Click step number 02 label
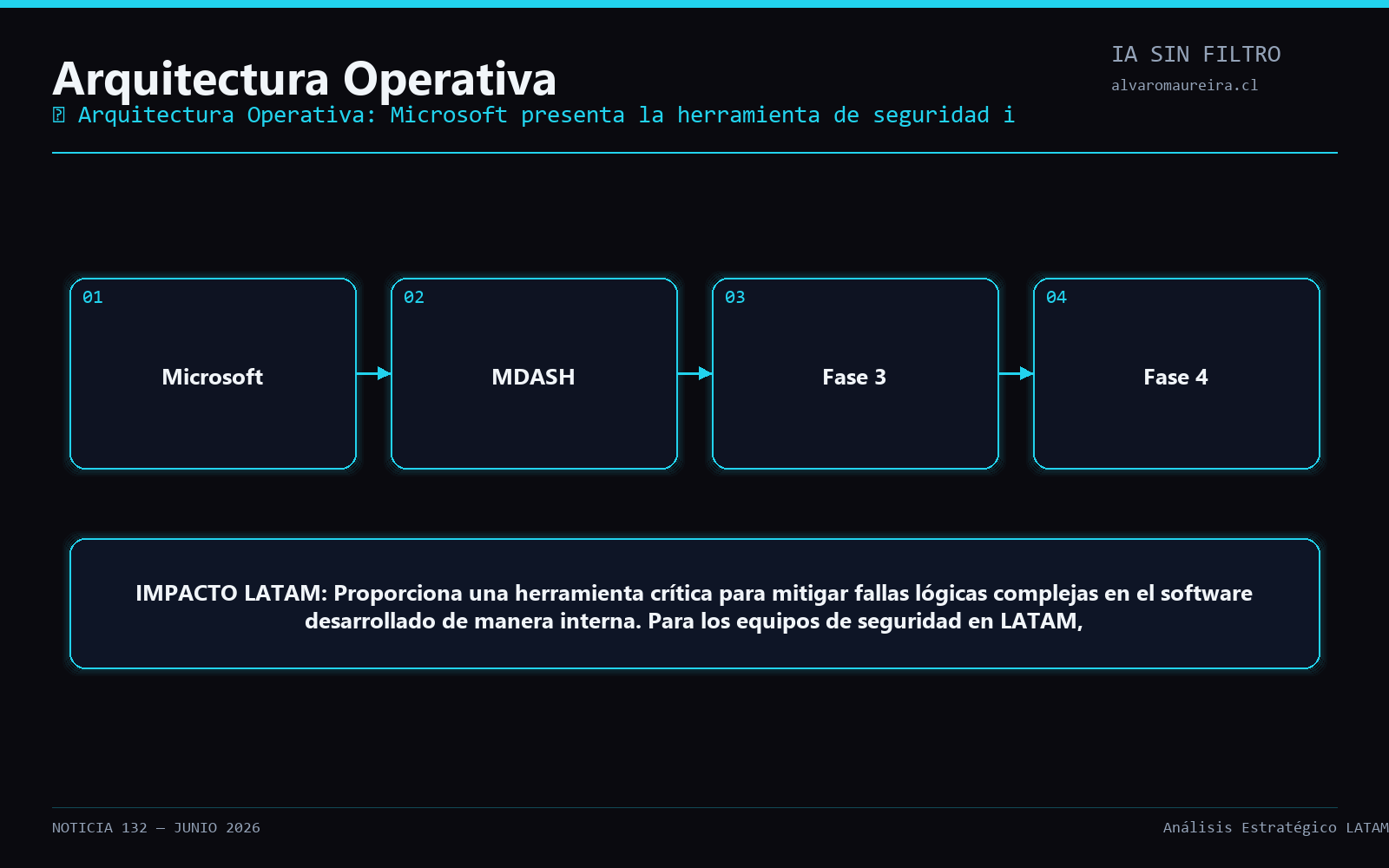Viewport: 1389px width, 868px height. [x=414, y=297]
